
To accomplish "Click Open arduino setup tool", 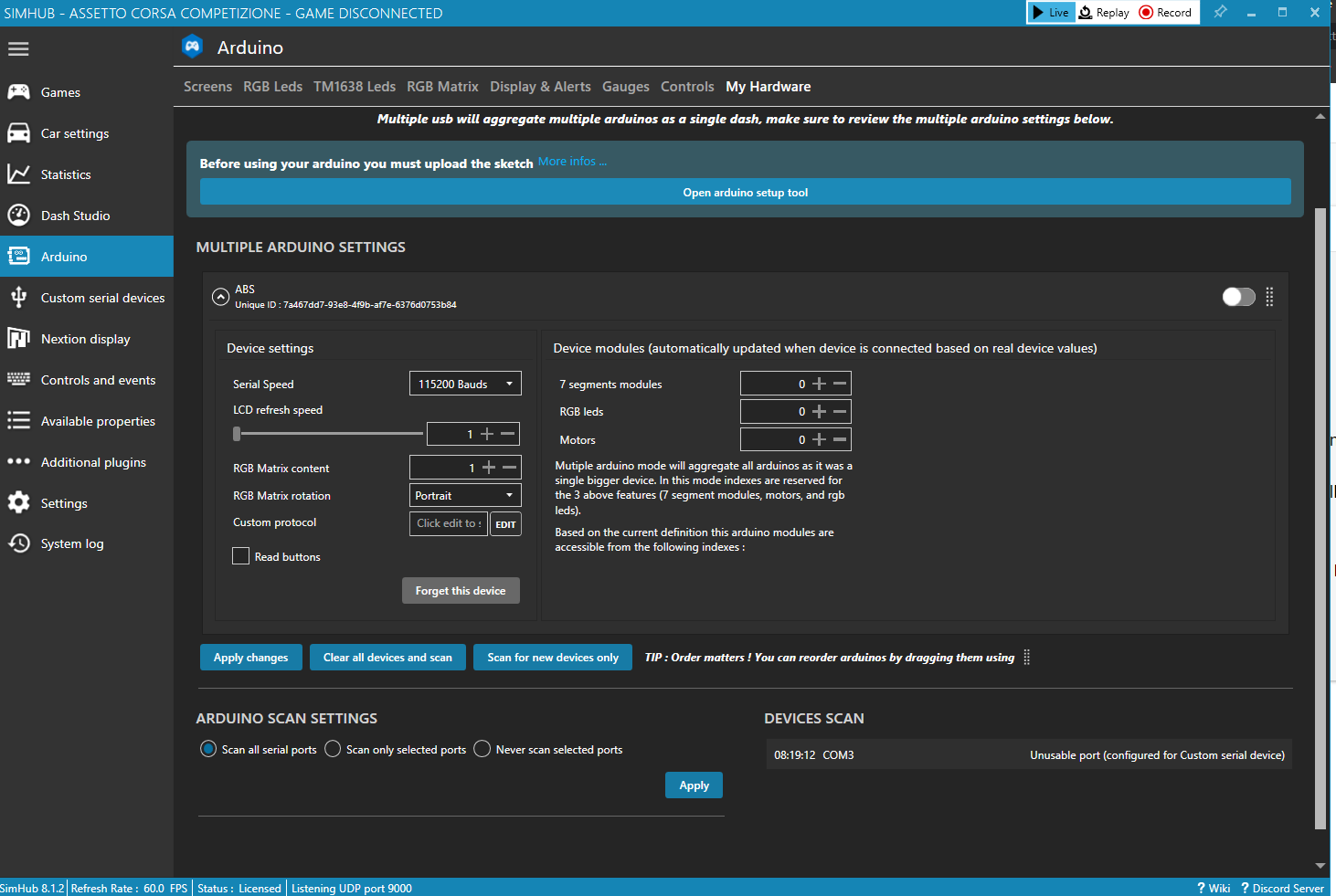I will 745,192.
